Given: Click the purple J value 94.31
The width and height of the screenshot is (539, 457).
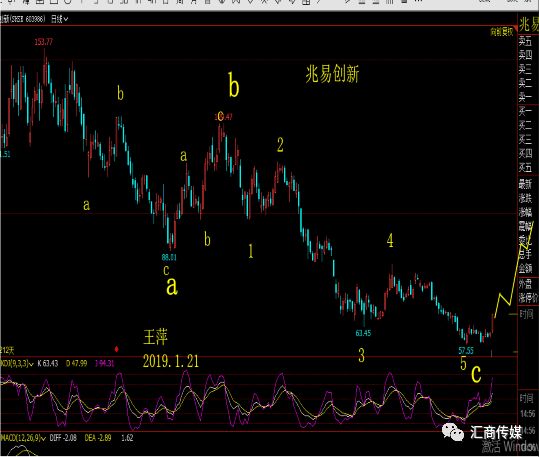Looking at the screenshot, I should [x=104, y=363].
